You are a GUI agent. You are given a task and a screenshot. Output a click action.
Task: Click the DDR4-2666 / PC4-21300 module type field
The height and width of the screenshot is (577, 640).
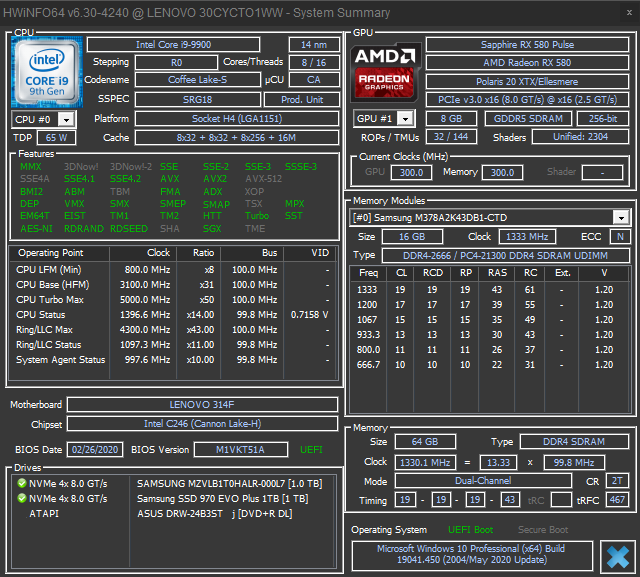click(x=505, y=256)
